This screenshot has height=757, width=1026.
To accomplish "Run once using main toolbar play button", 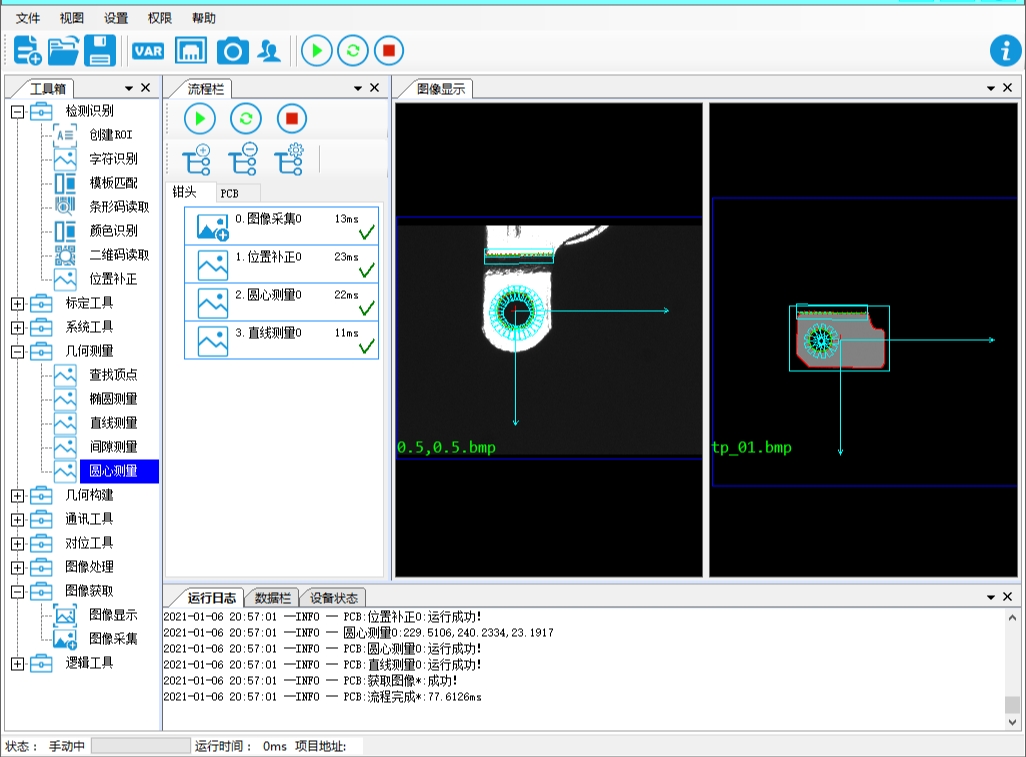I will tap(317, 50).
